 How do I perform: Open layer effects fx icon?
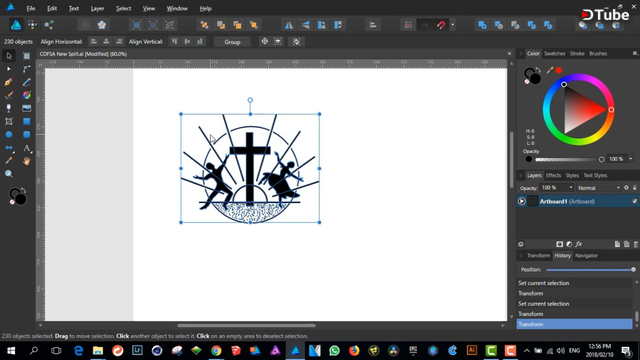coord(579,244)
